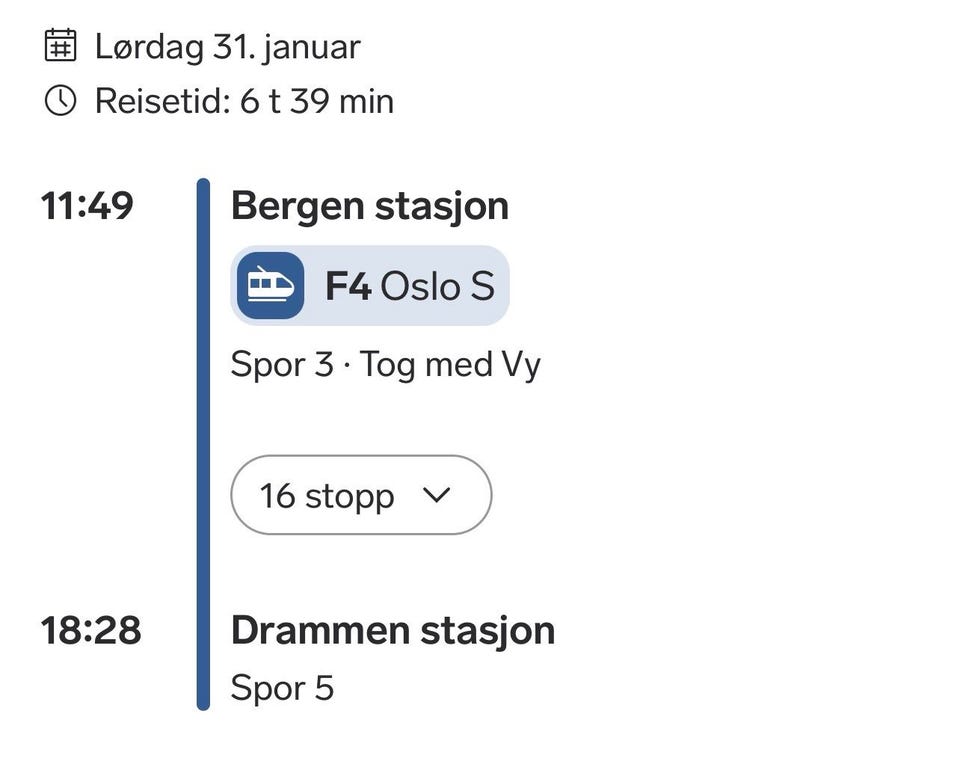Click the calendar icon beside the date
Viewport: 960px width, 764px height.
pyautogui.click(x=60, y=46)
